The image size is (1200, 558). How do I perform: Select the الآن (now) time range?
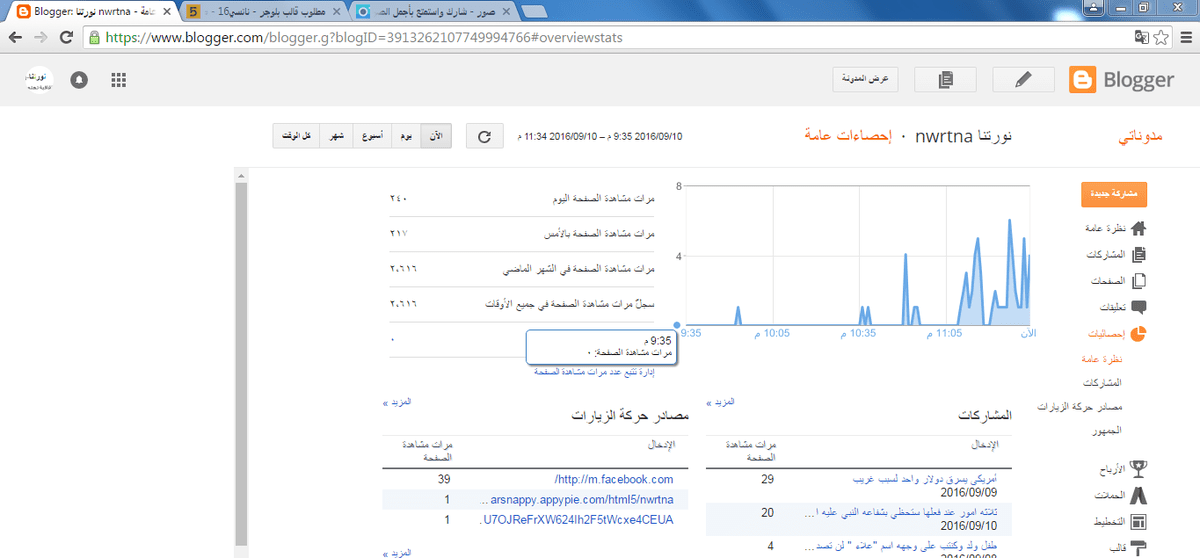436,135
